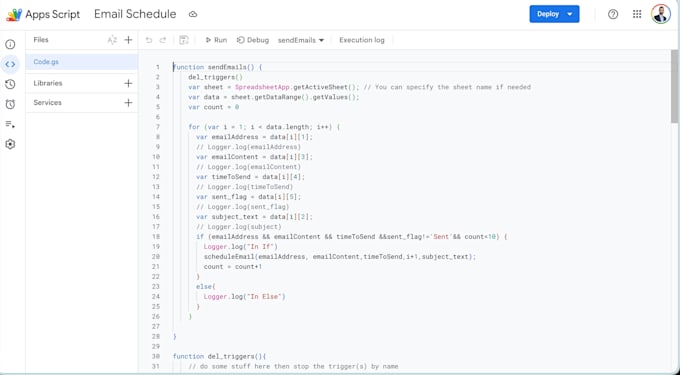Image resolution: width=680 pixels, height=375 pixels.
Task: Open the Executions list icon
Action: 10,124
